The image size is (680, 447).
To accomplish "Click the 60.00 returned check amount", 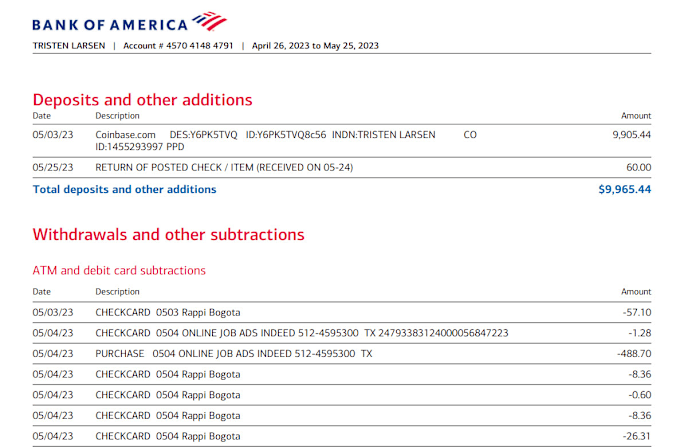I will tap(638, 167).
